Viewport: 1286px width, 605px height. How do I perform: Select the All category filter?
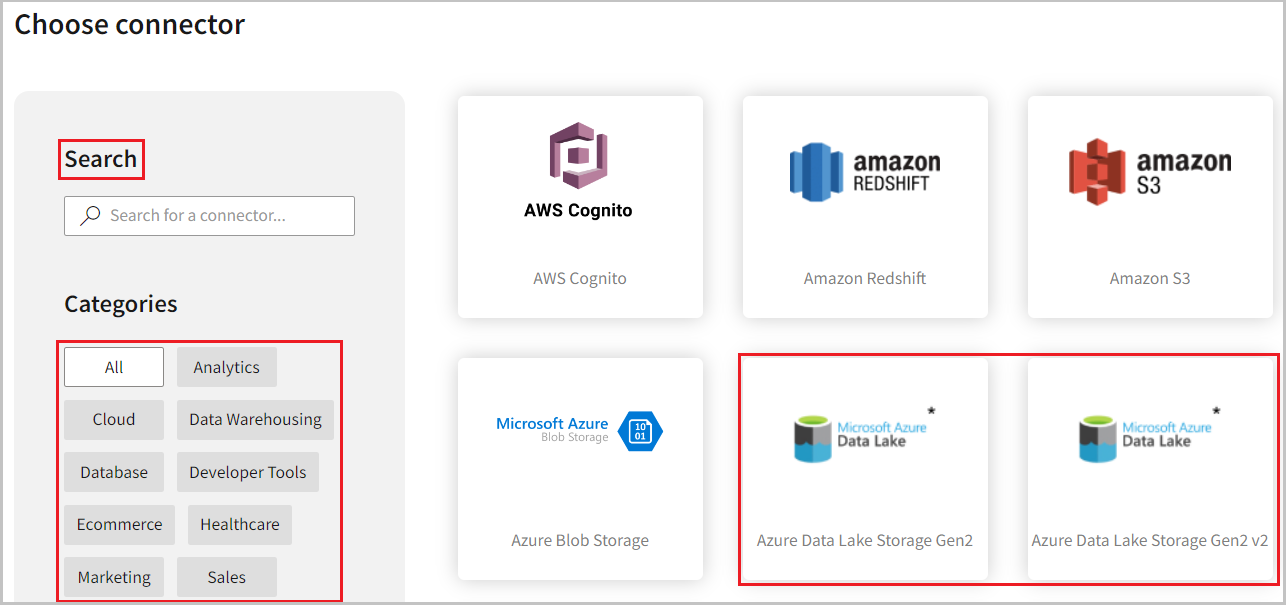pos(114,367)
